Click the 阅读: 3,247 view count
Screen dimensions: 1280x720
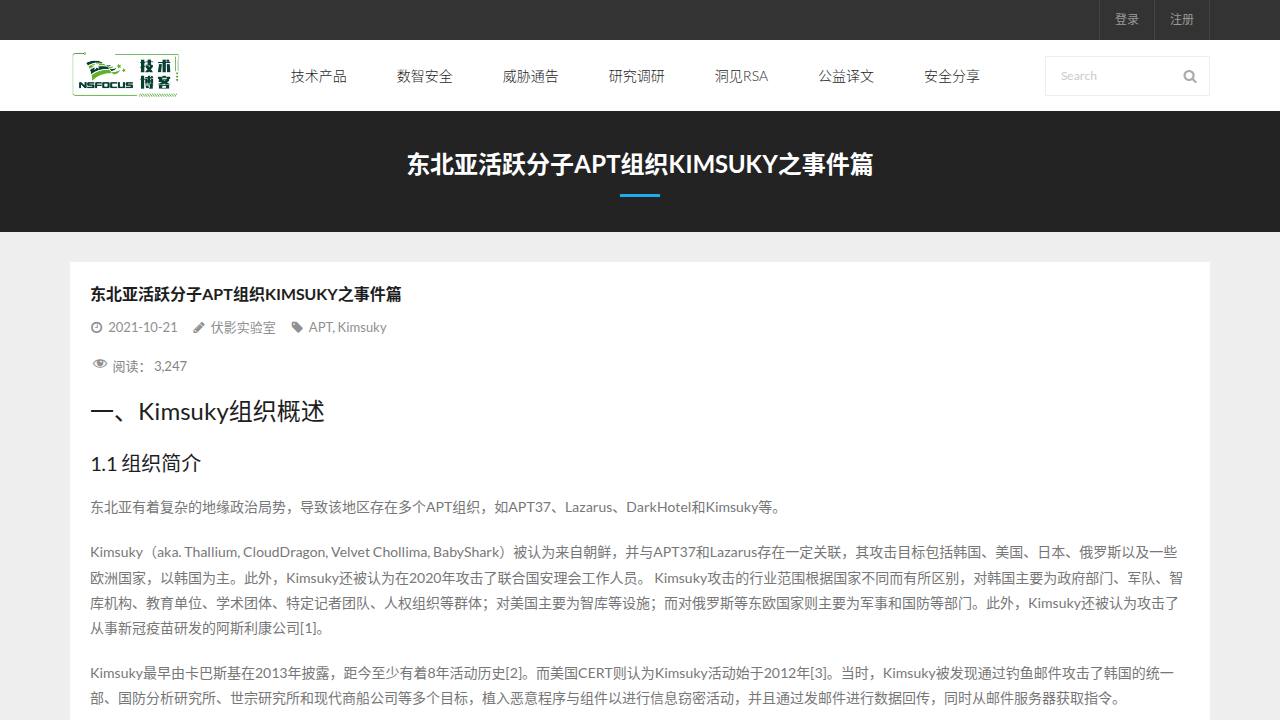click(x=150, y=366)
